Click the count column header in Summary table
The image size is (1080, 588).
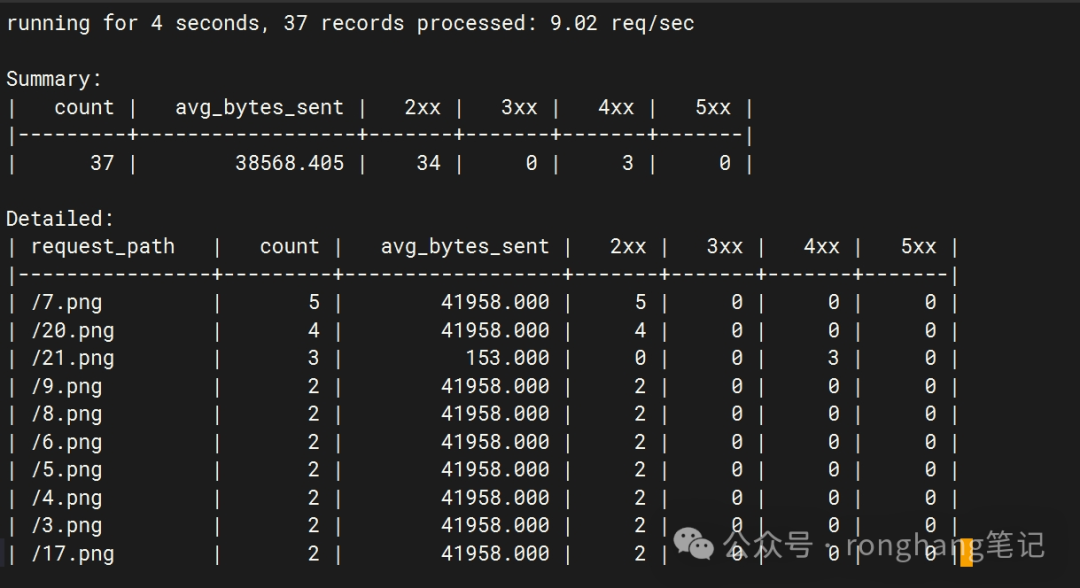click(84, 107)
